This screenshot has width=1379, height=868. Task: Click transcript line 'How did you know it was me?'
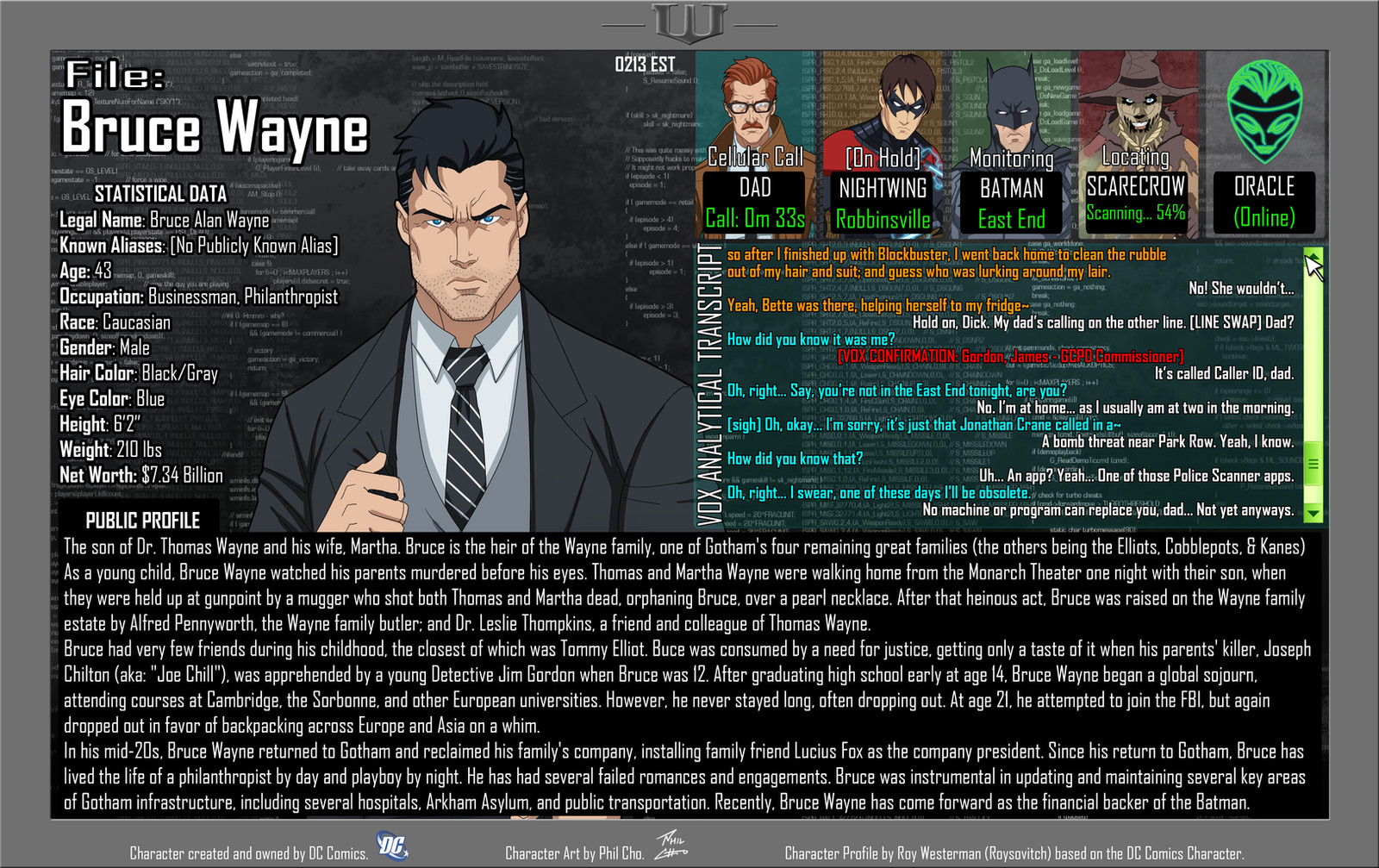(x=811, y=340)
